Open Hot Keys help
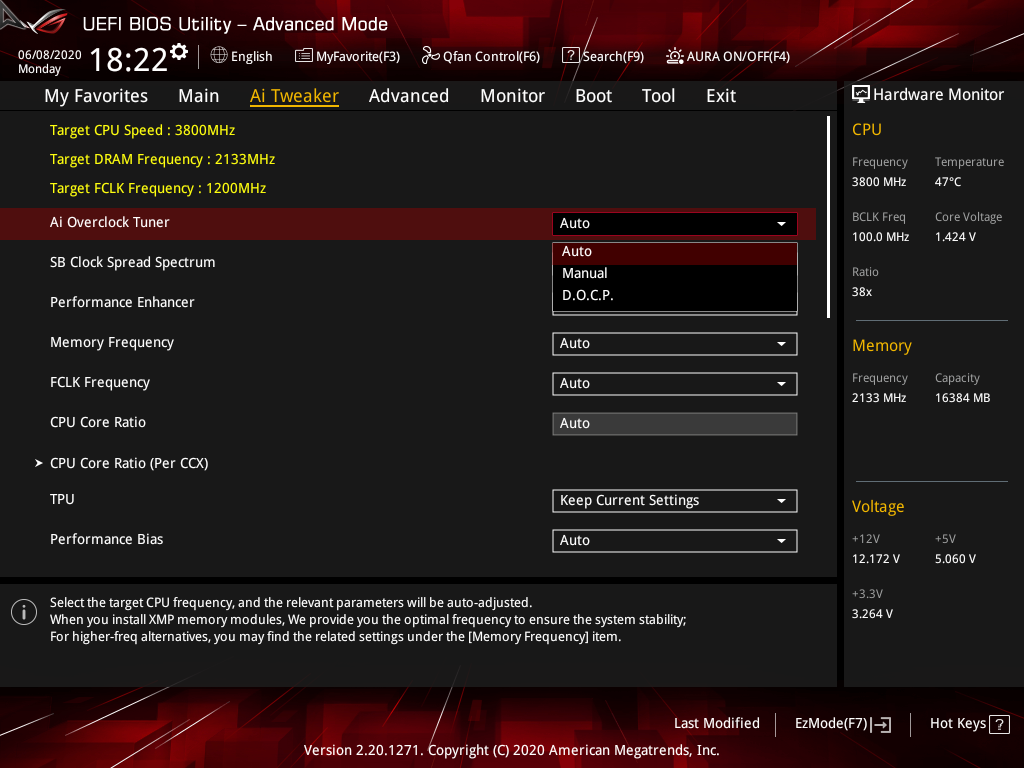 point(969,724)
